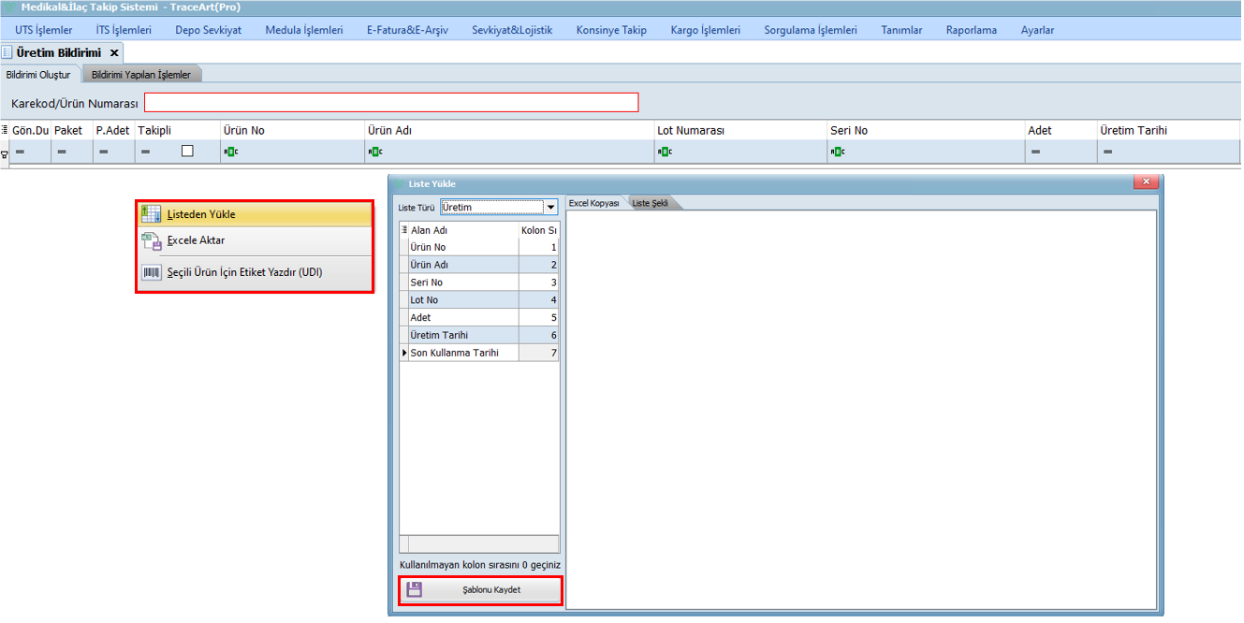Image resolution: width=1244 pixels, height=623 pixels.
Task: Click the filter icon under Lot Numarası column
Action: pyautogui.click(x=664, y=152)
